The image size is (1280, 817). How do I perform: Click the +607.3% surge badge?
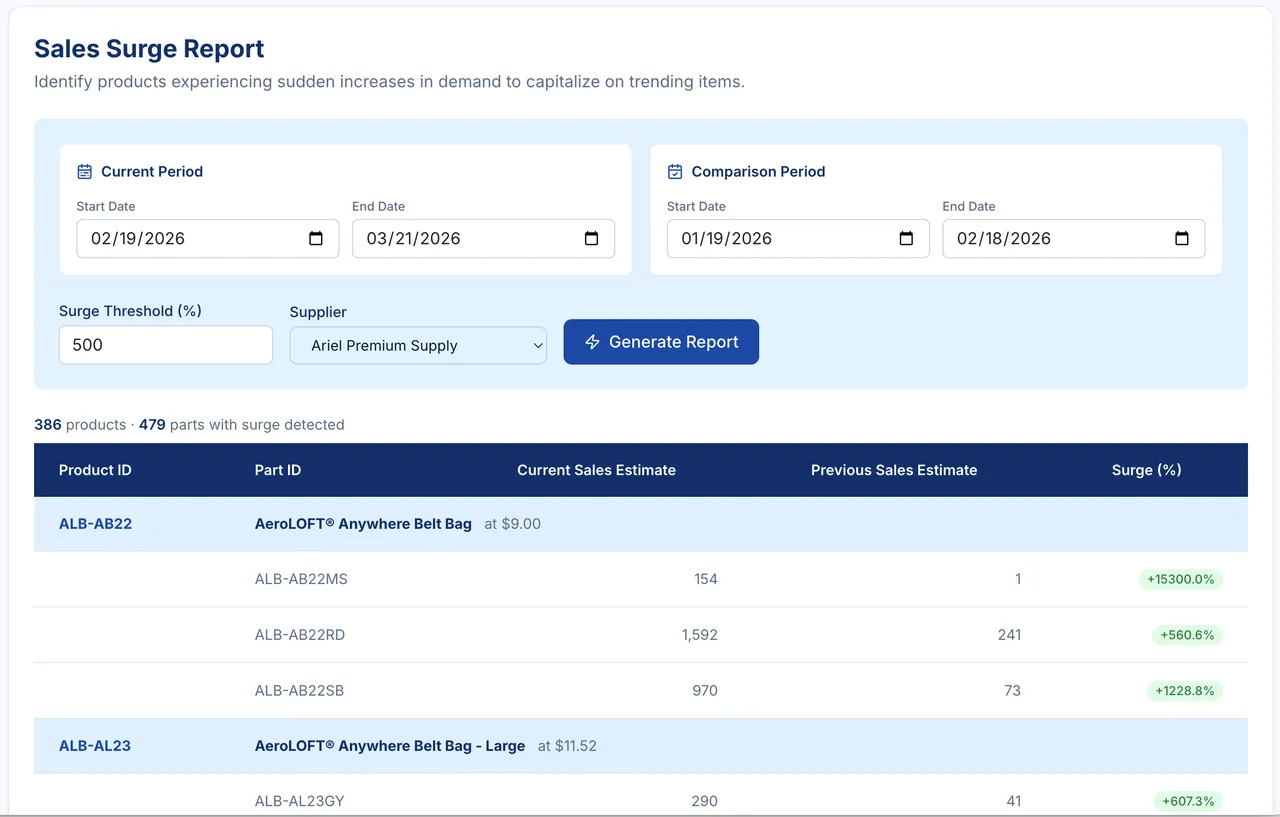pos(1187,801)
